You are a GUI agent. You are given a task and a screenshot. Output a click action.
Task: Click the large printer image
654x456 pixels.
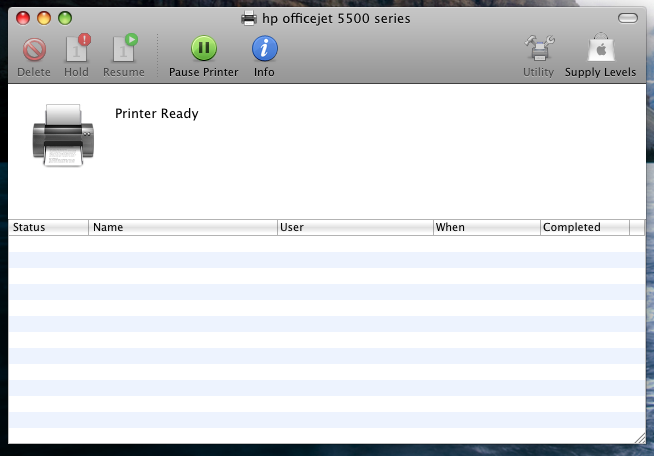pos(63,135)
